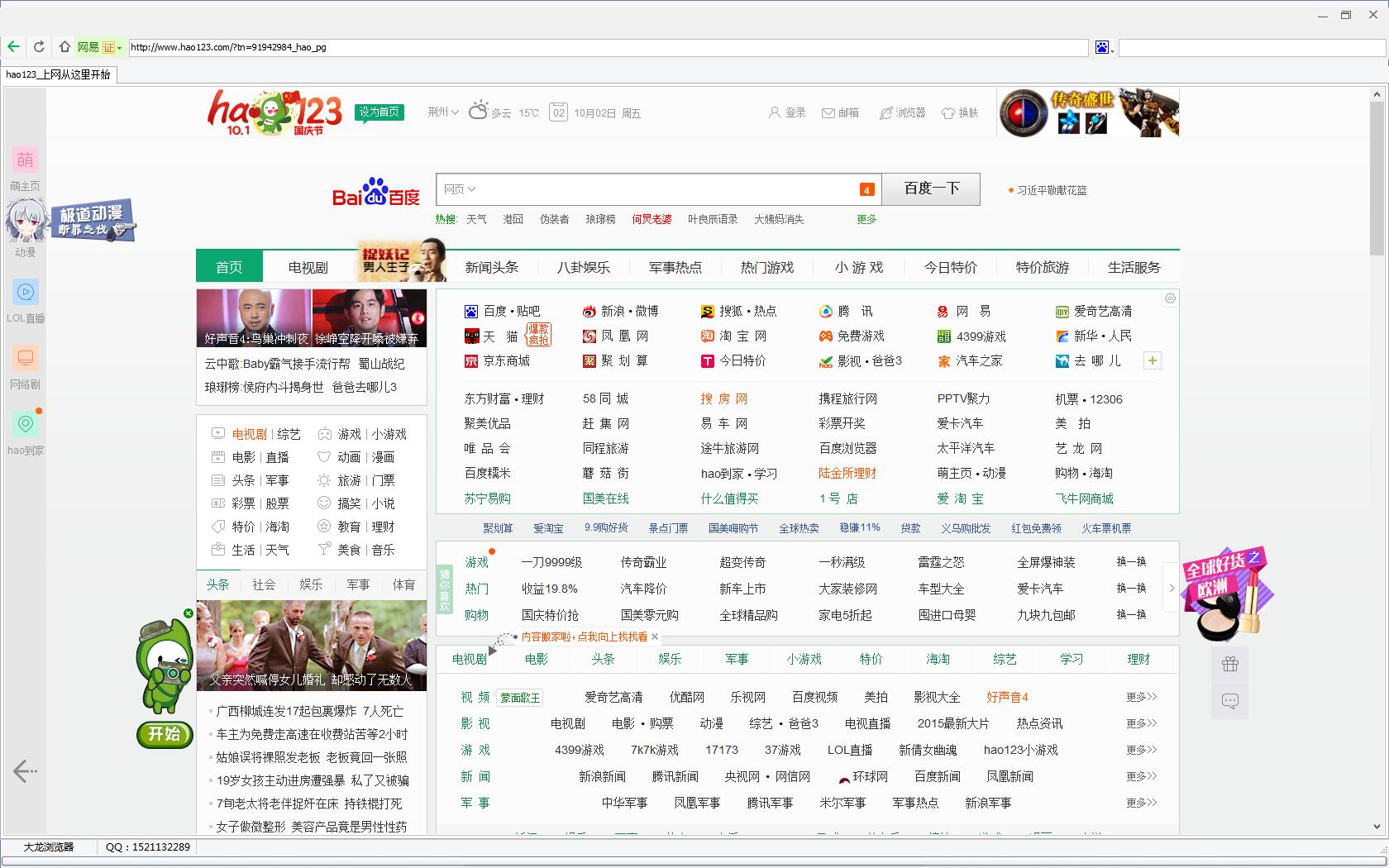
Task: Select the 生活服务 tab
Action: [x=1134, y=267]
